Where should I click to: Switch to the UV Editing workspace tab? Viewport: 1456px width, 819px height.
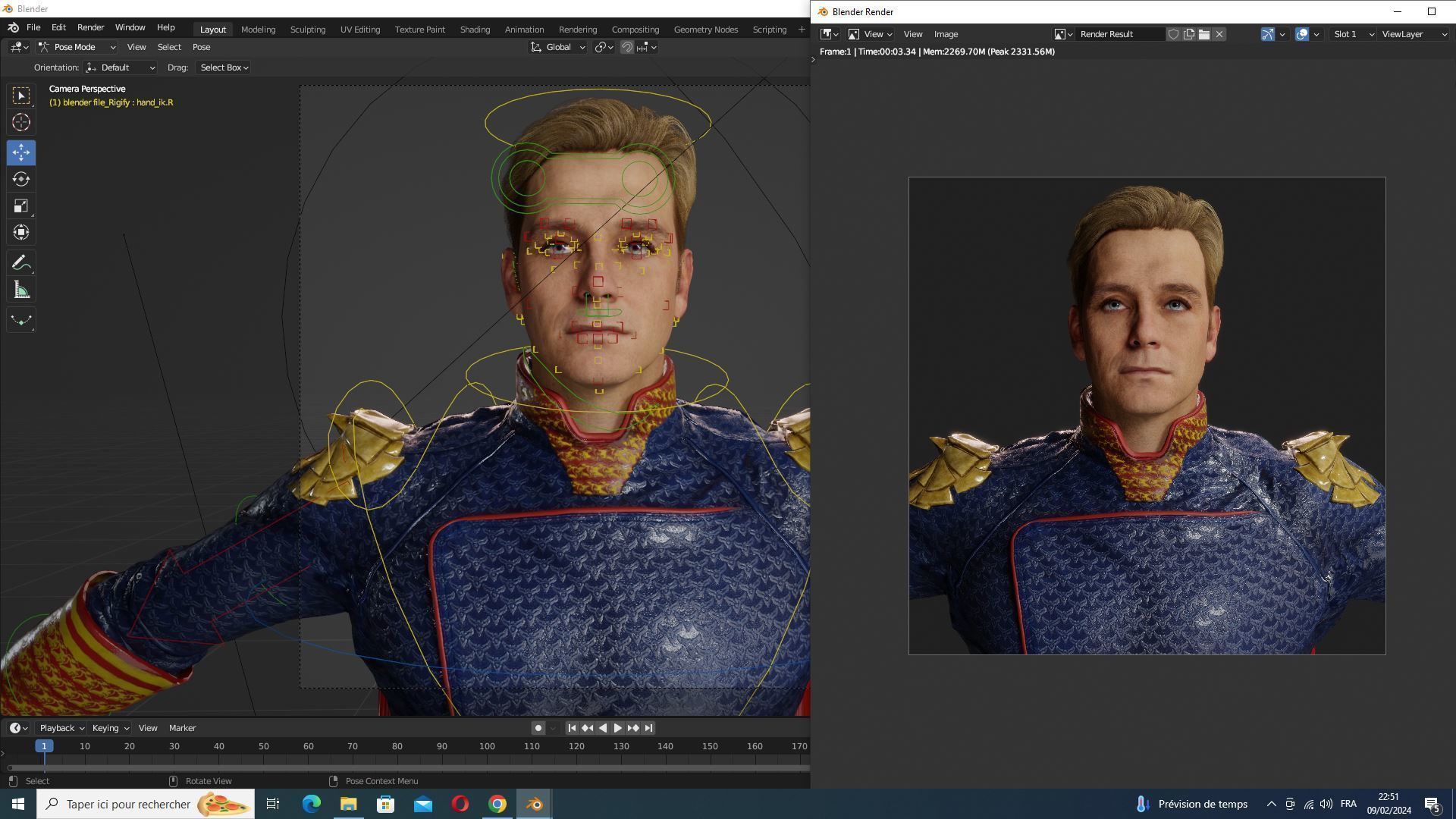(x=360, y=30)
